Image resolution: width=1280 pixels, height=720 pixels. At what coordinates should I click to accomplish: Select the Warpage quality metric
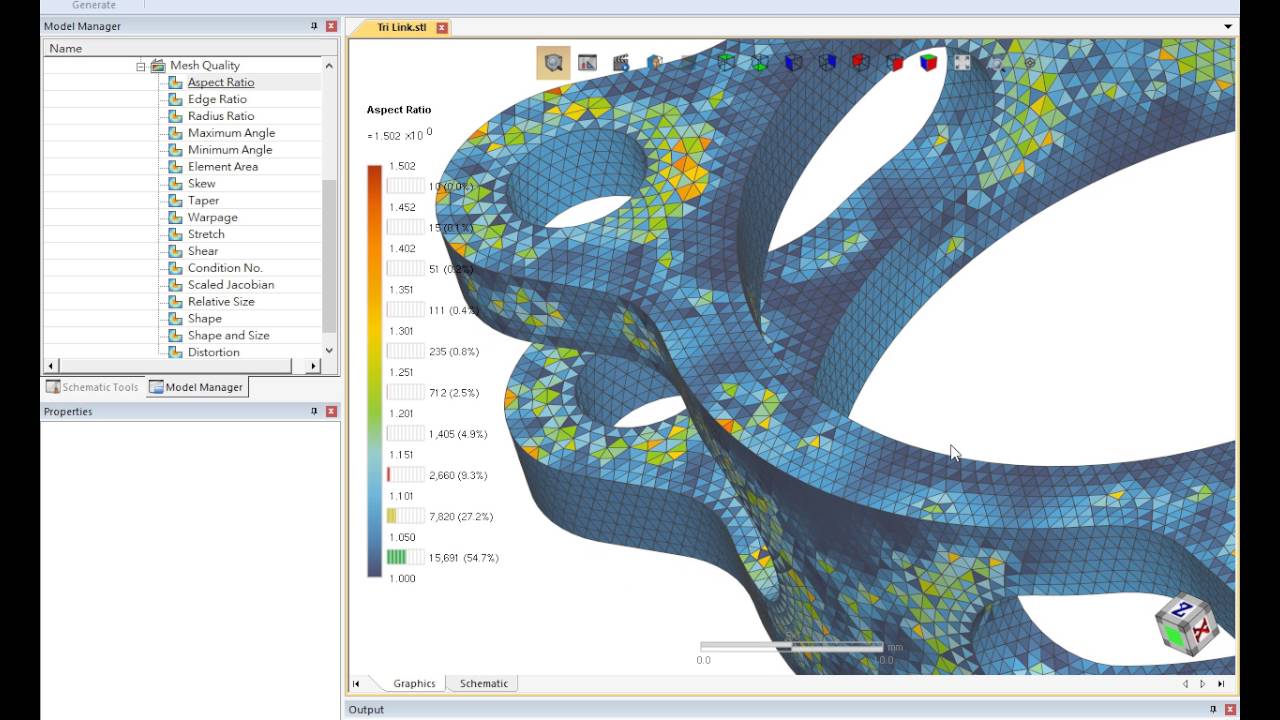[213, 217]
